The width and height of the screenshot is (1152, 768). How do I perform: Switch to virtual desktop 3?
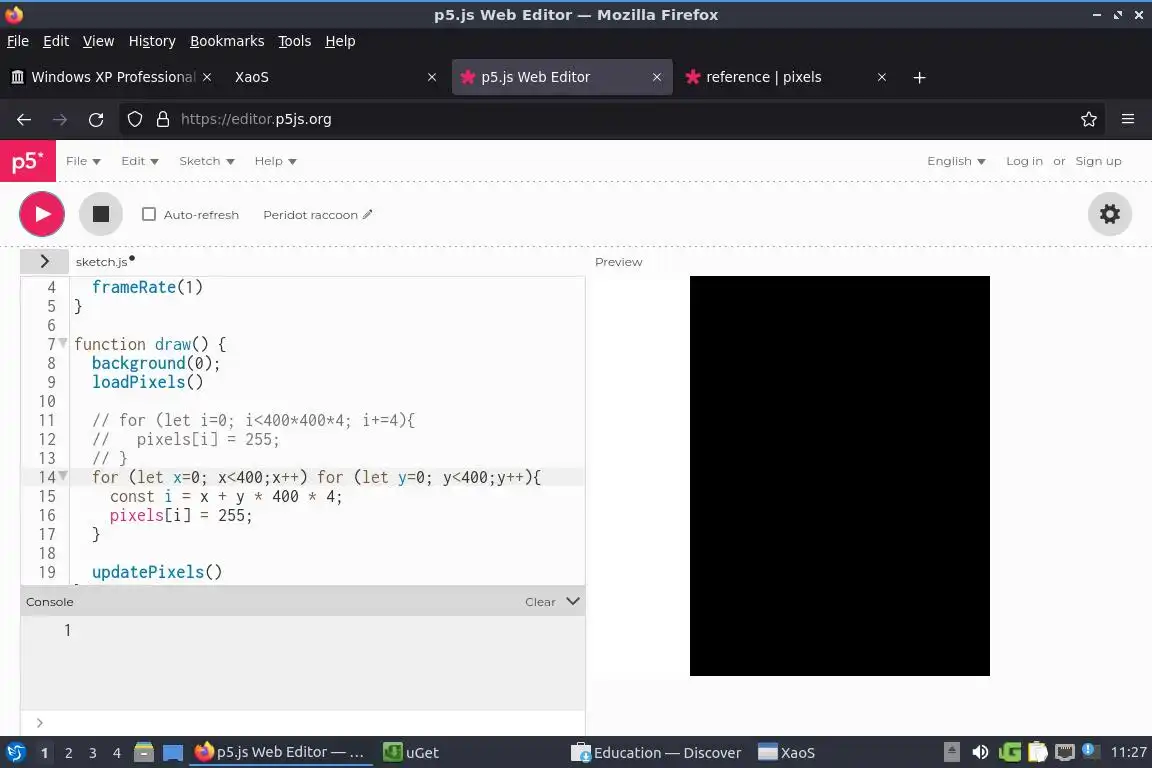point(93,753)
